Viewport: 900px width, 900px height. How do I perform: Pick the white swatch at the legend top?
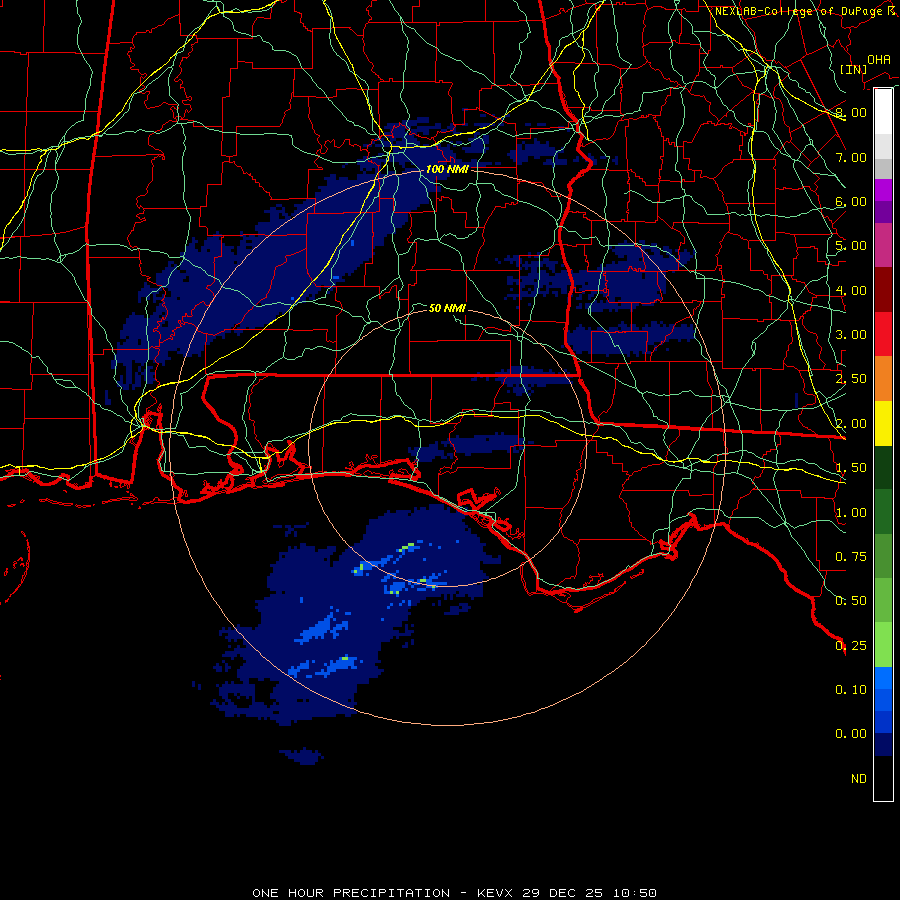[883, 112]
